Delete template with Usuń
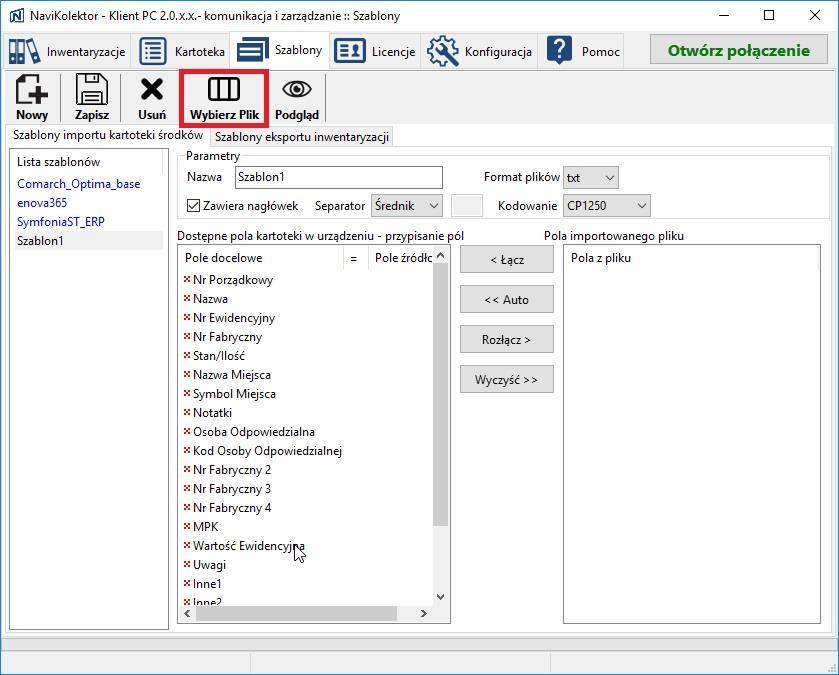This screenshot has height=675, width=839. pyautogui.click(x=152, y=97)
